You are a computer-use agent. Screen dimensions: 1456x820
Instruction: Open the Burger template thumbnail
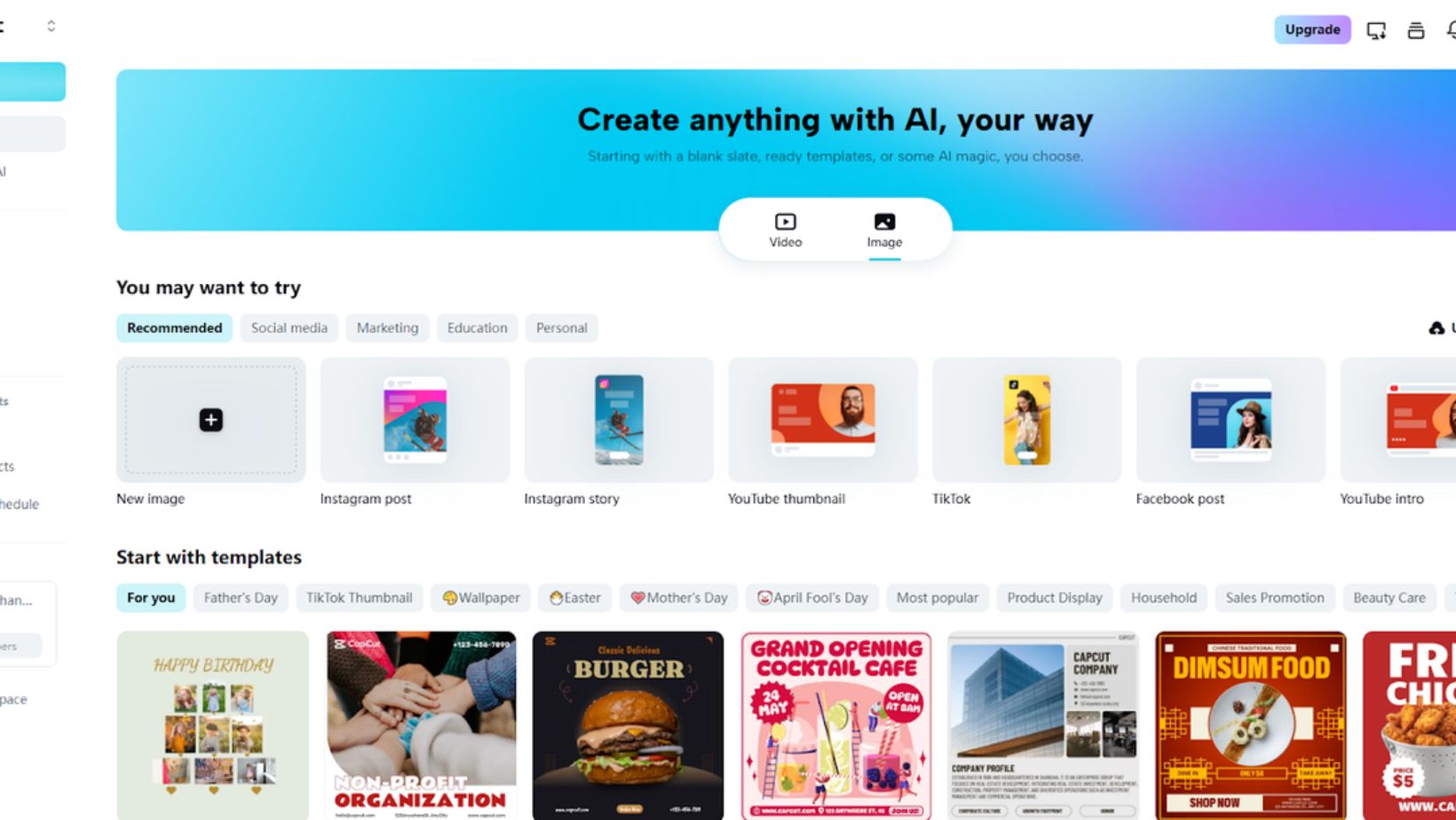(x=628, y=725)
